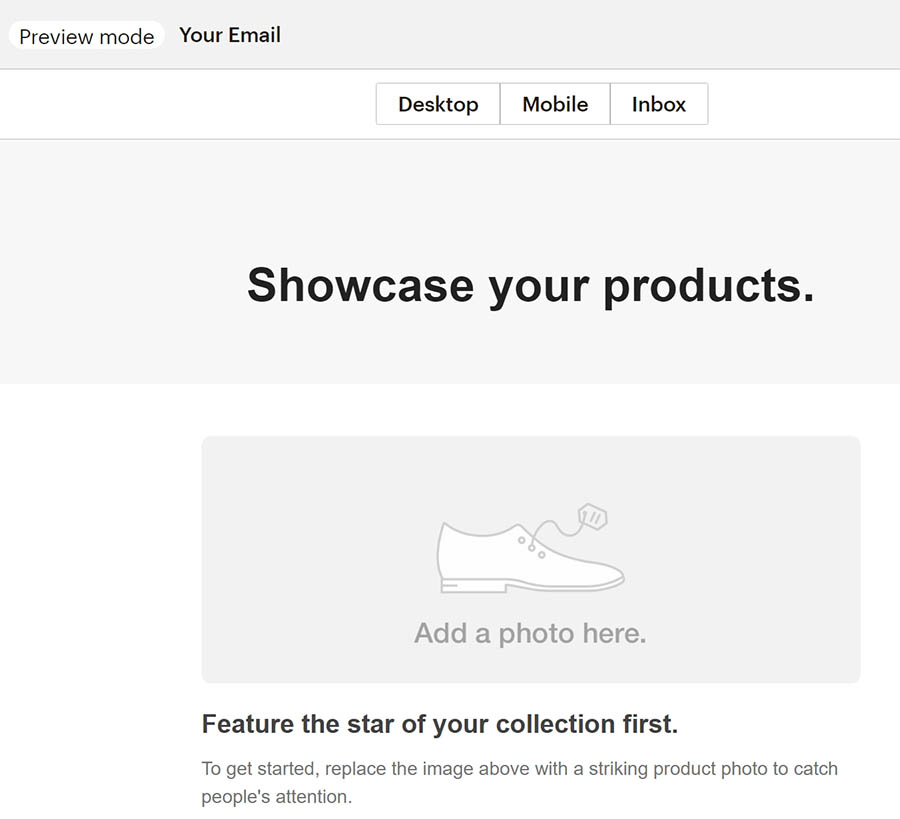Click the 'To get started' paragraph text

[519, 769]
